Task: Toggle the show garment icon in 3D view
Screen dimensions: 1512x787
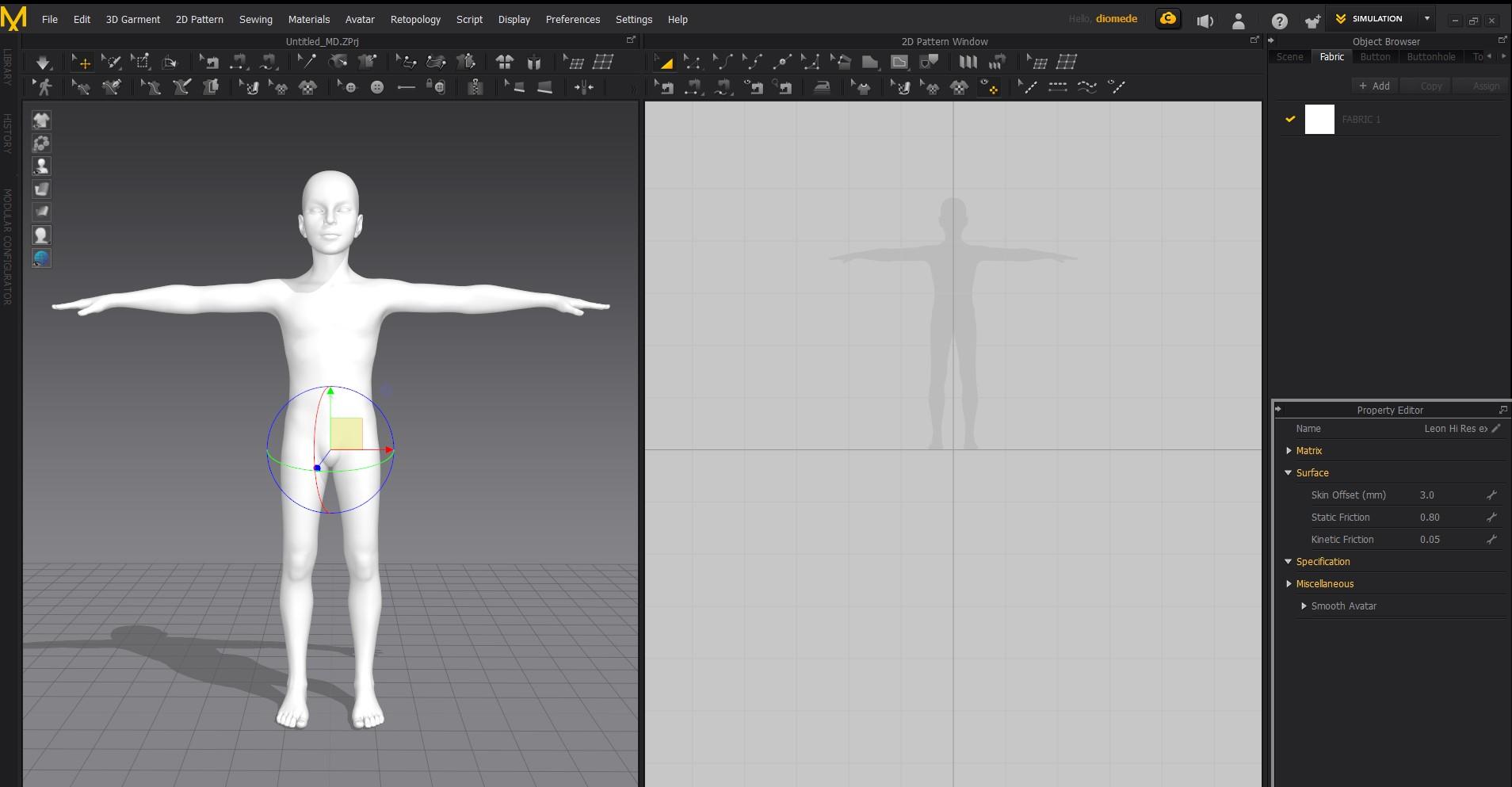Action: pos(41,120)
